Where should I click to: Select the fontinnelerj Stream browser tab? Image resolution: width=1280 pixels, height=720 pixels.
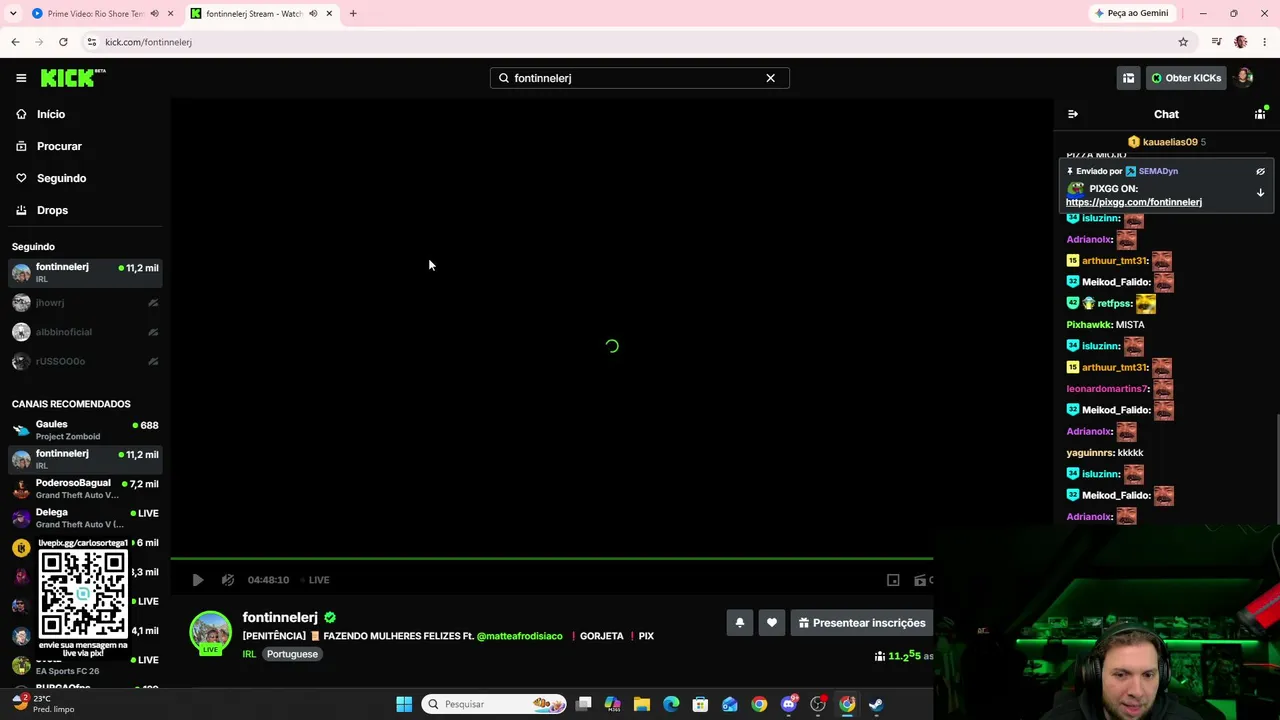252,14
